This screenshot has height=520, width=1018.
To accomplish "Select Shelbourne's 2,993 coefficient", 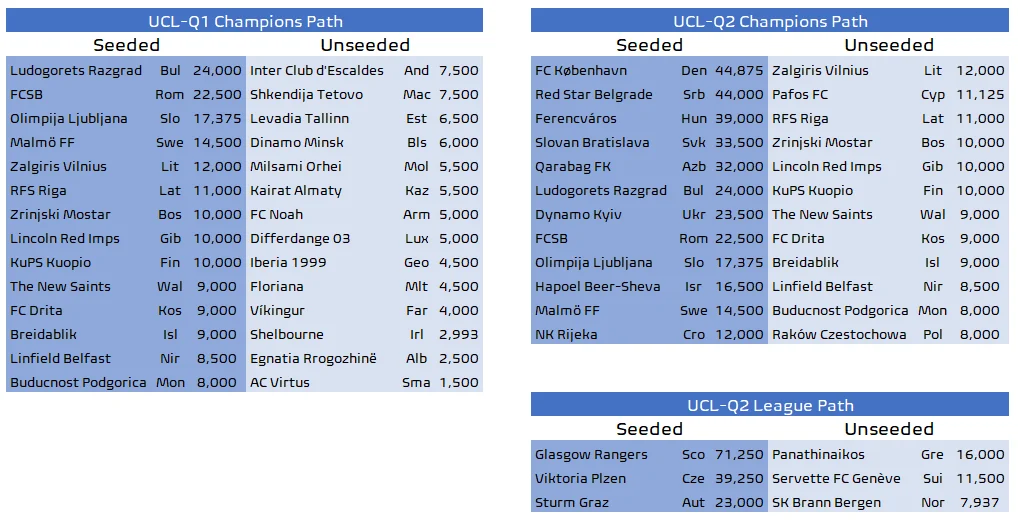I will click(x=458, y=335).
